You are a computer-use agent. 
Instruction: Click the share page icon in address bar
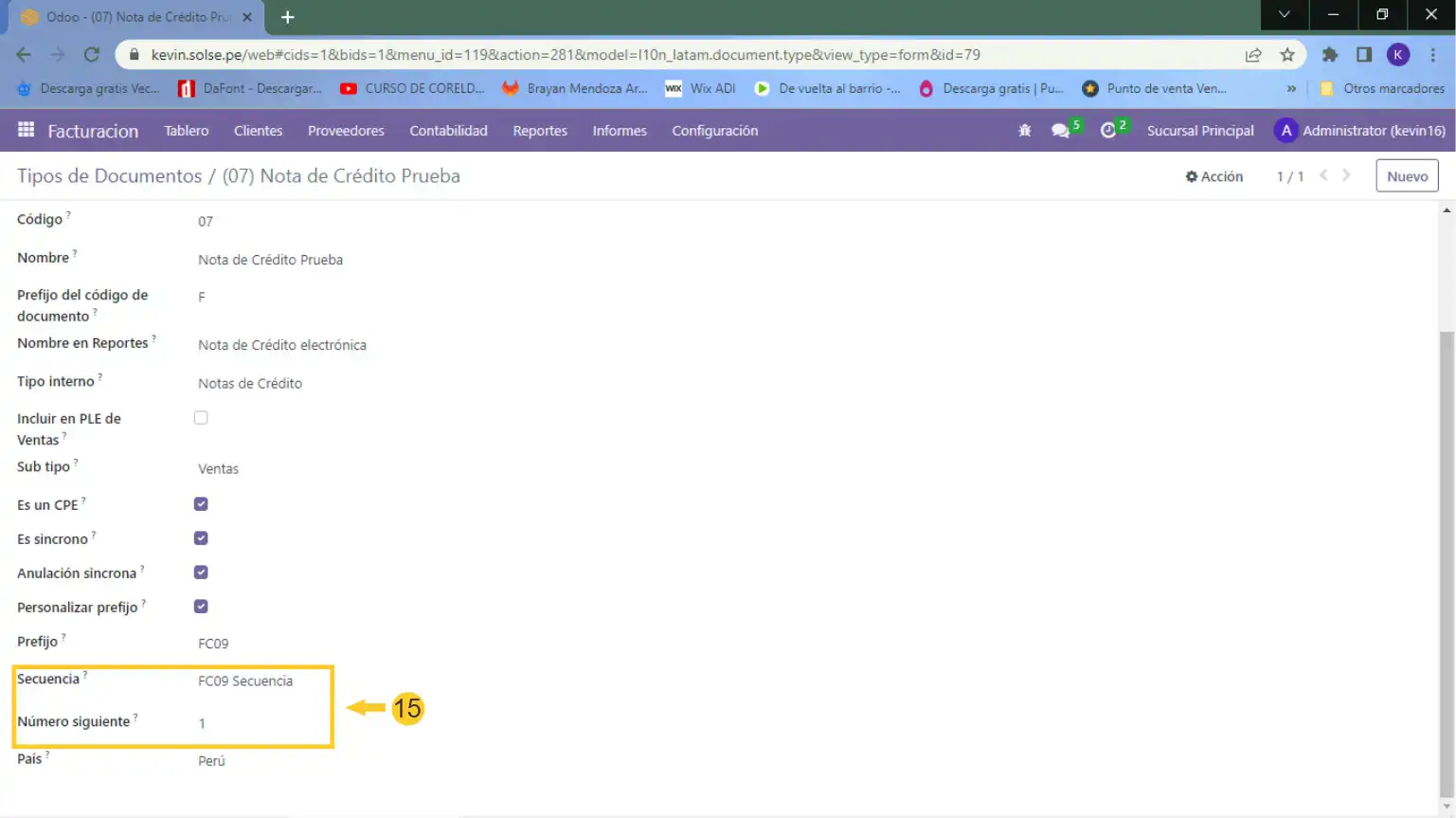pyautogui.click(x=1253, y=55)
